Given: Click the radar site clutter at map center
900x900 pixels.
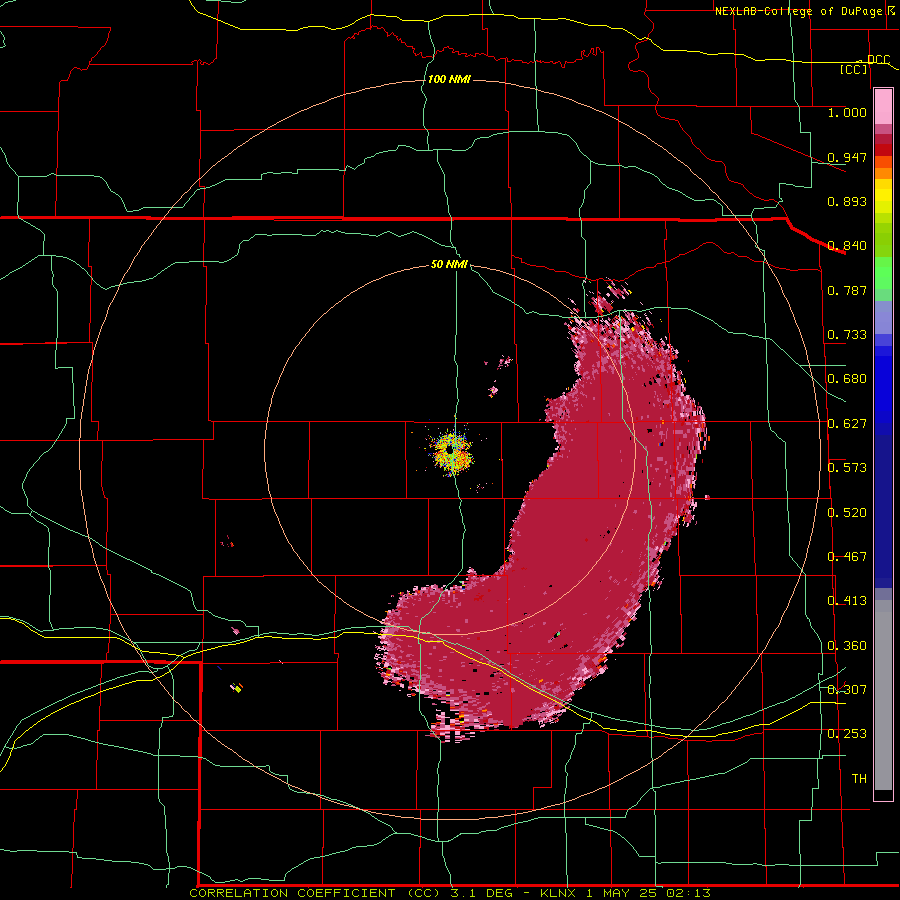Looking at the screenshot, I should [451, 452].
